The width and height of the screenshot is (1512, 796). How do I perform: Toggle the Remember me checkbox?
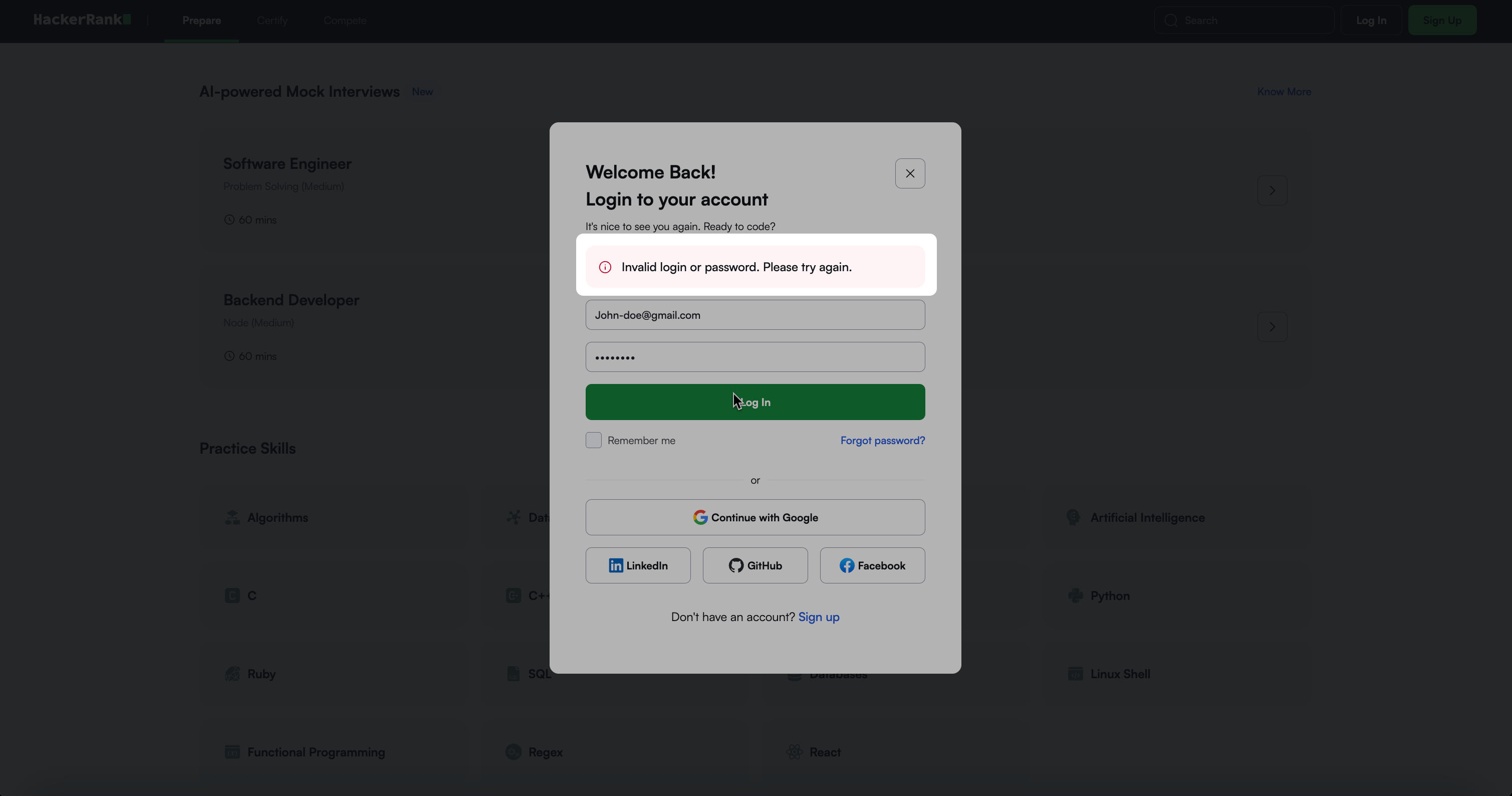(593, 440)
